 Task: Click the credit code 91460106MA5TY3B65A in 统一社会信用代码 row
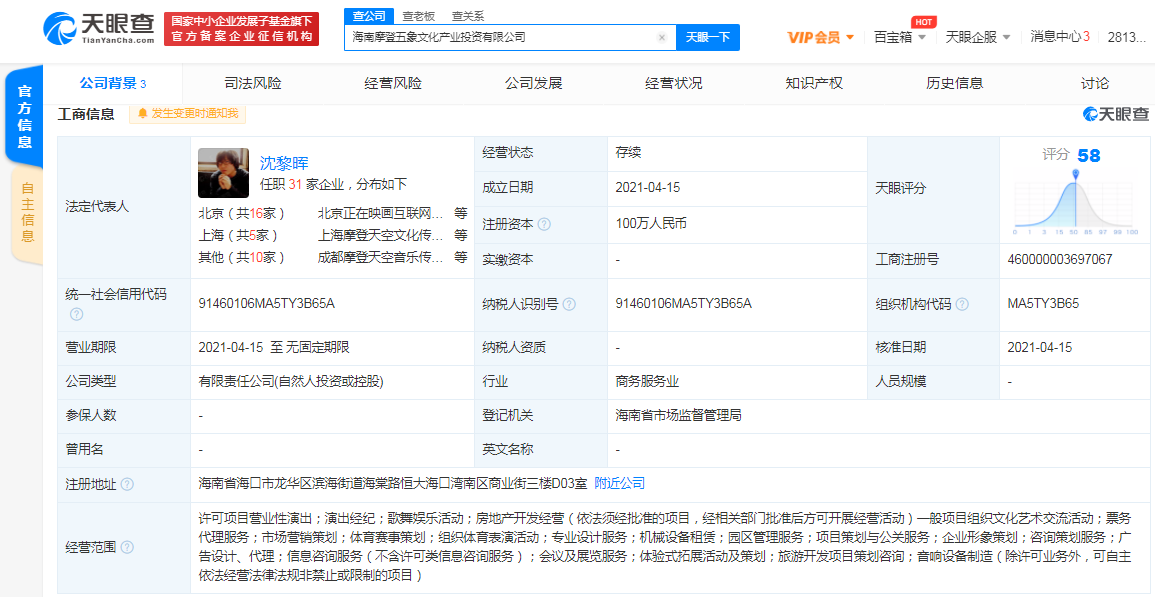[x=267, y=304]
